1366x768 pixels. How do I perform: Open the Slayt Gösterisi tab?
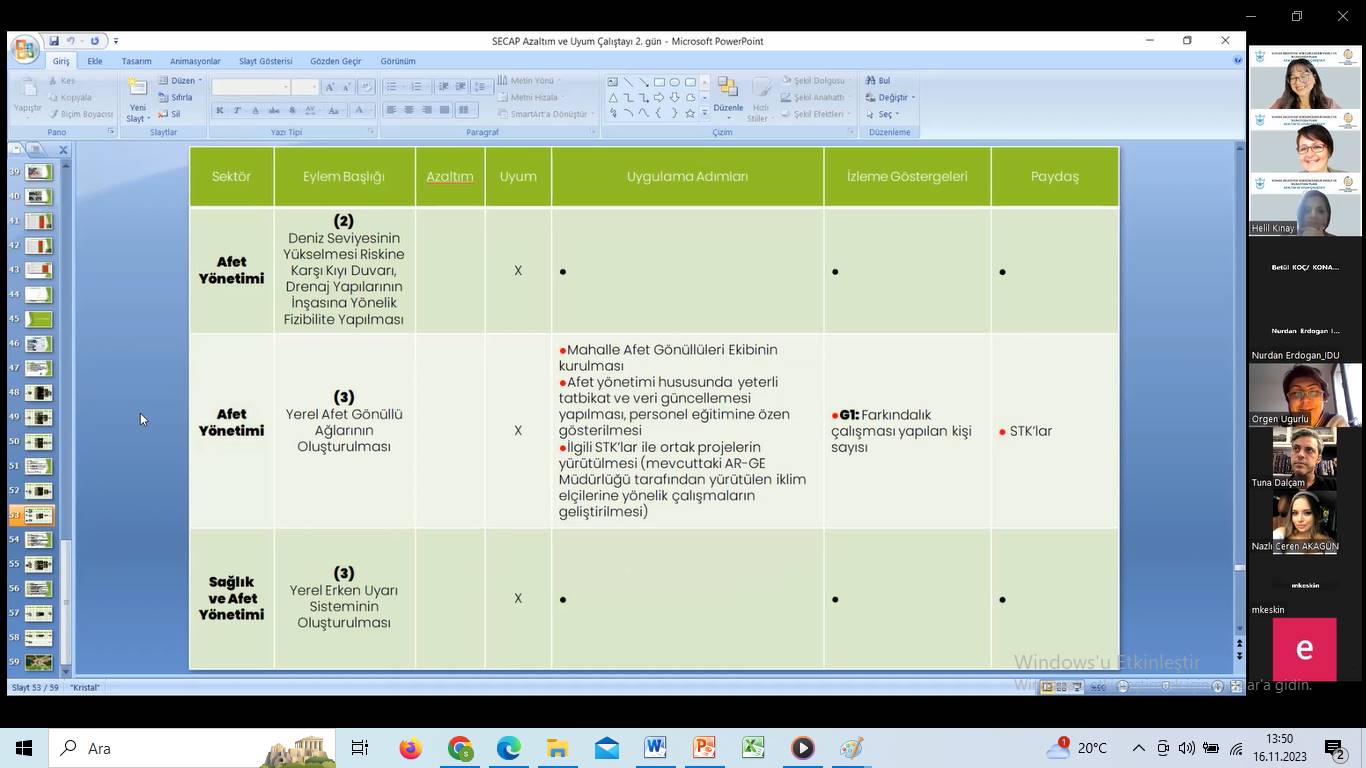tap(265, 61)
